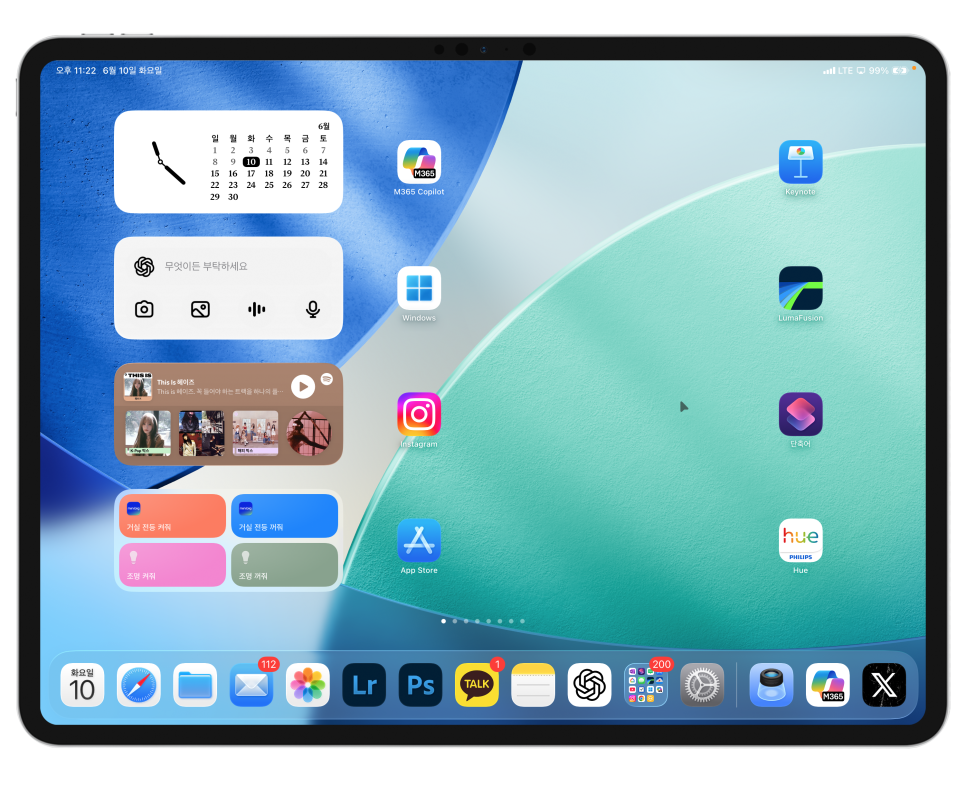Screen dimensions: 966x785
Task: Launch Keynote
Action: [x=800, y=162]
